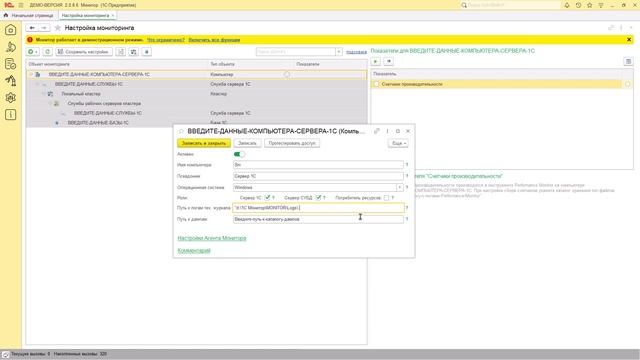Open the main hamburger menu in title bar
Viewport: 640px width, 360px height.
coord(21,5)
